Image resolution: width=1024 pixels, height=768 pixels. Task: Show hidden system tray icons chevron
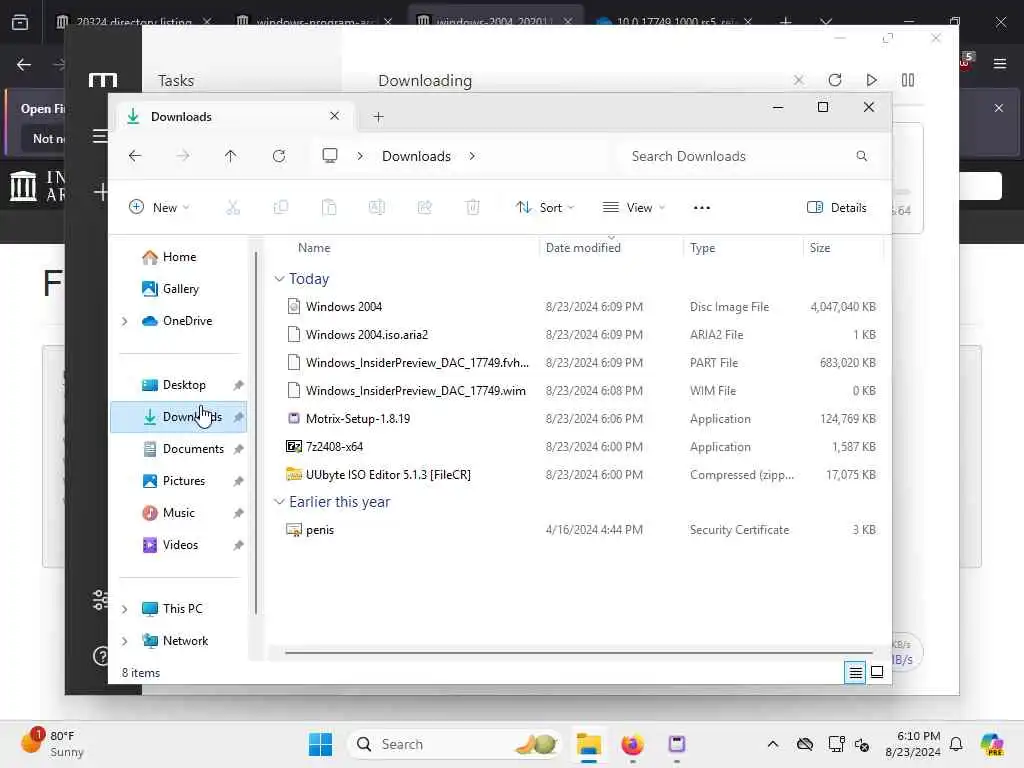point(773,744)
